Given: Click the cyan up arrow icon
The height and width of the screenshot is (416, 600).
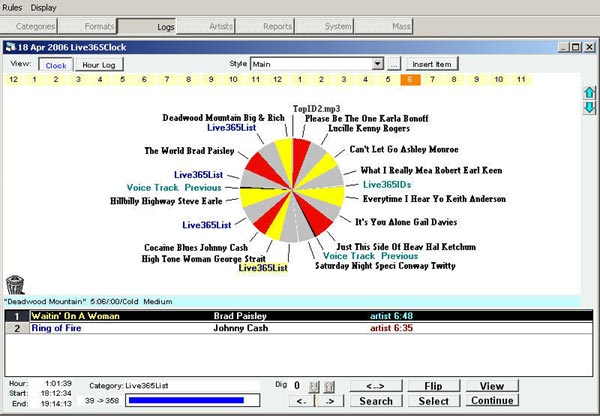Looking at the screenshot, I should point(589,93).
